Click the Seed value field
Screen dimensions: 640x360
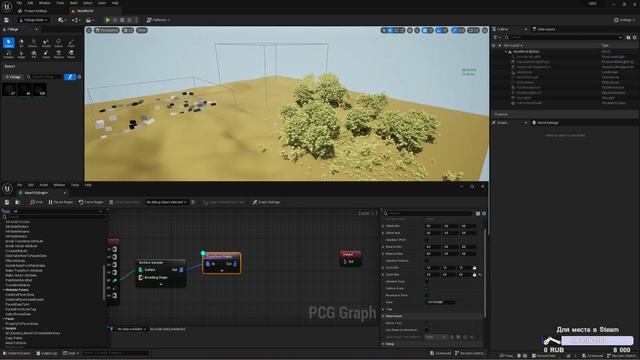pyautogui.click(x=440, y=302)
